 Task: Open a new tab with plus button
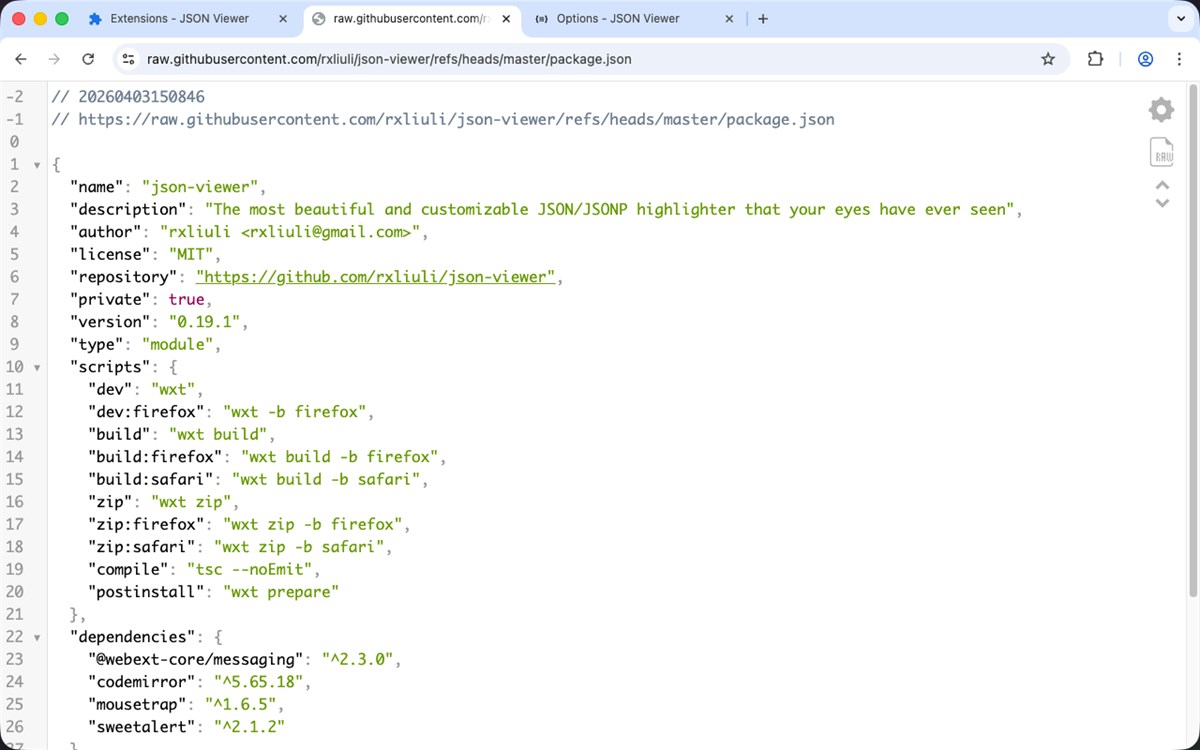[763, 19]
